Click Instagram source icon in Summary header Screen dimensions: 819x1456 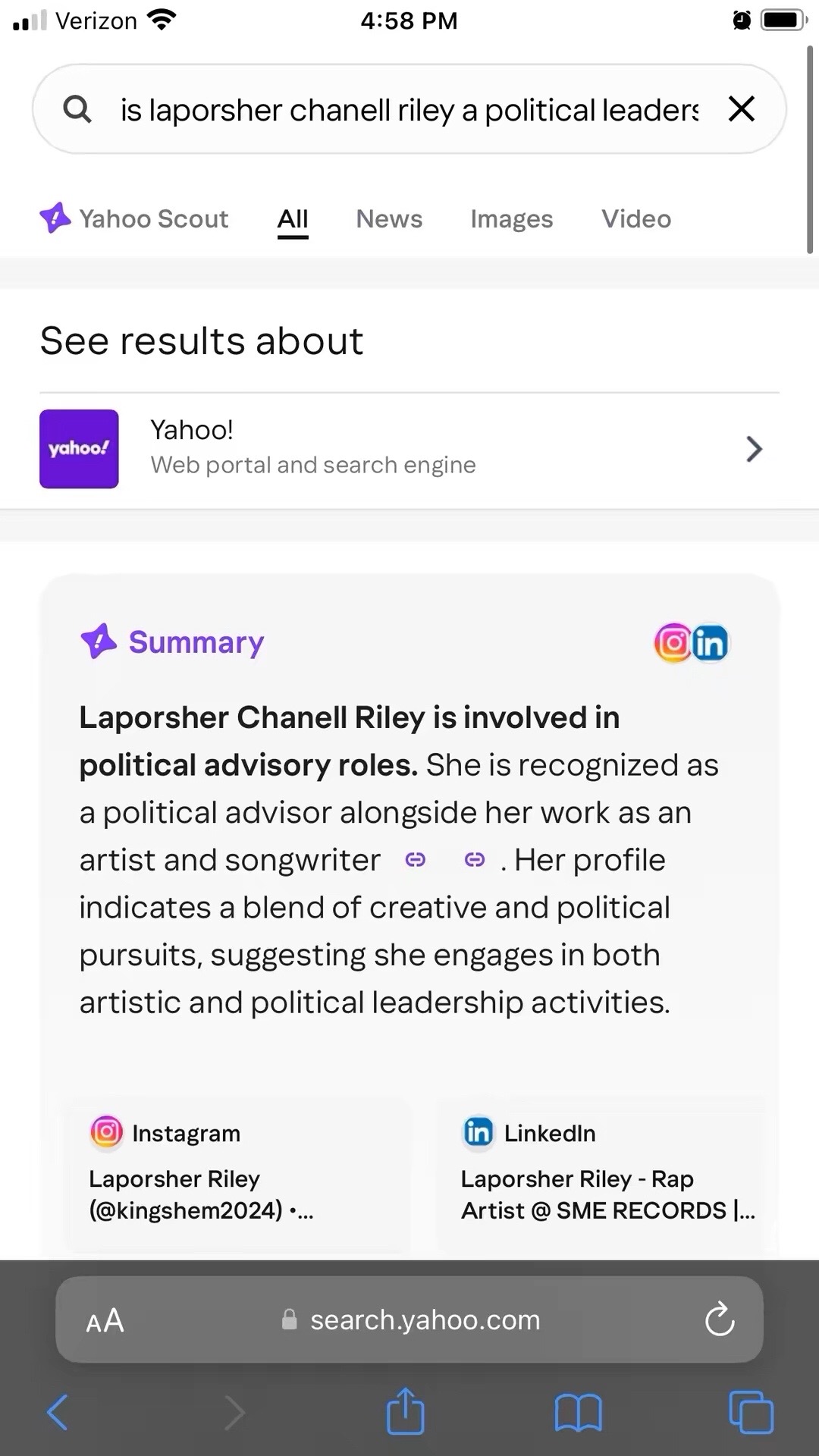click(x=673, y=643)
